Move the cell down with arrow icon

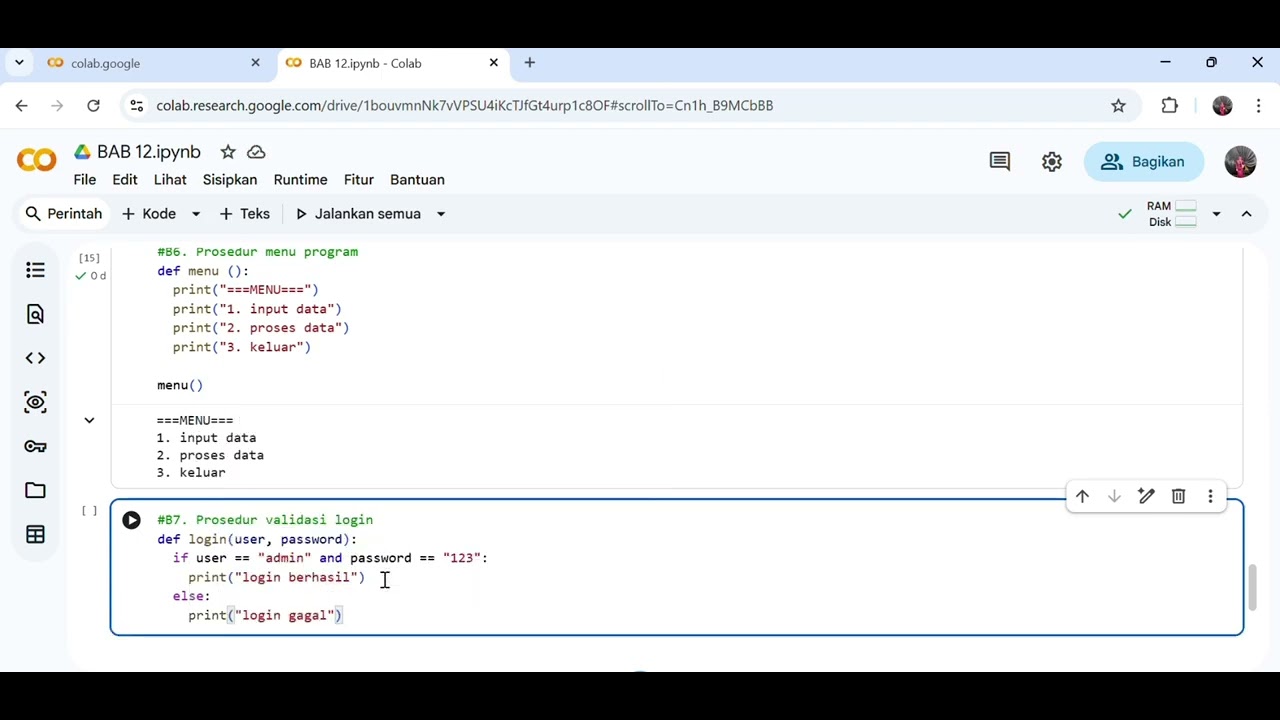(1114, 496)
